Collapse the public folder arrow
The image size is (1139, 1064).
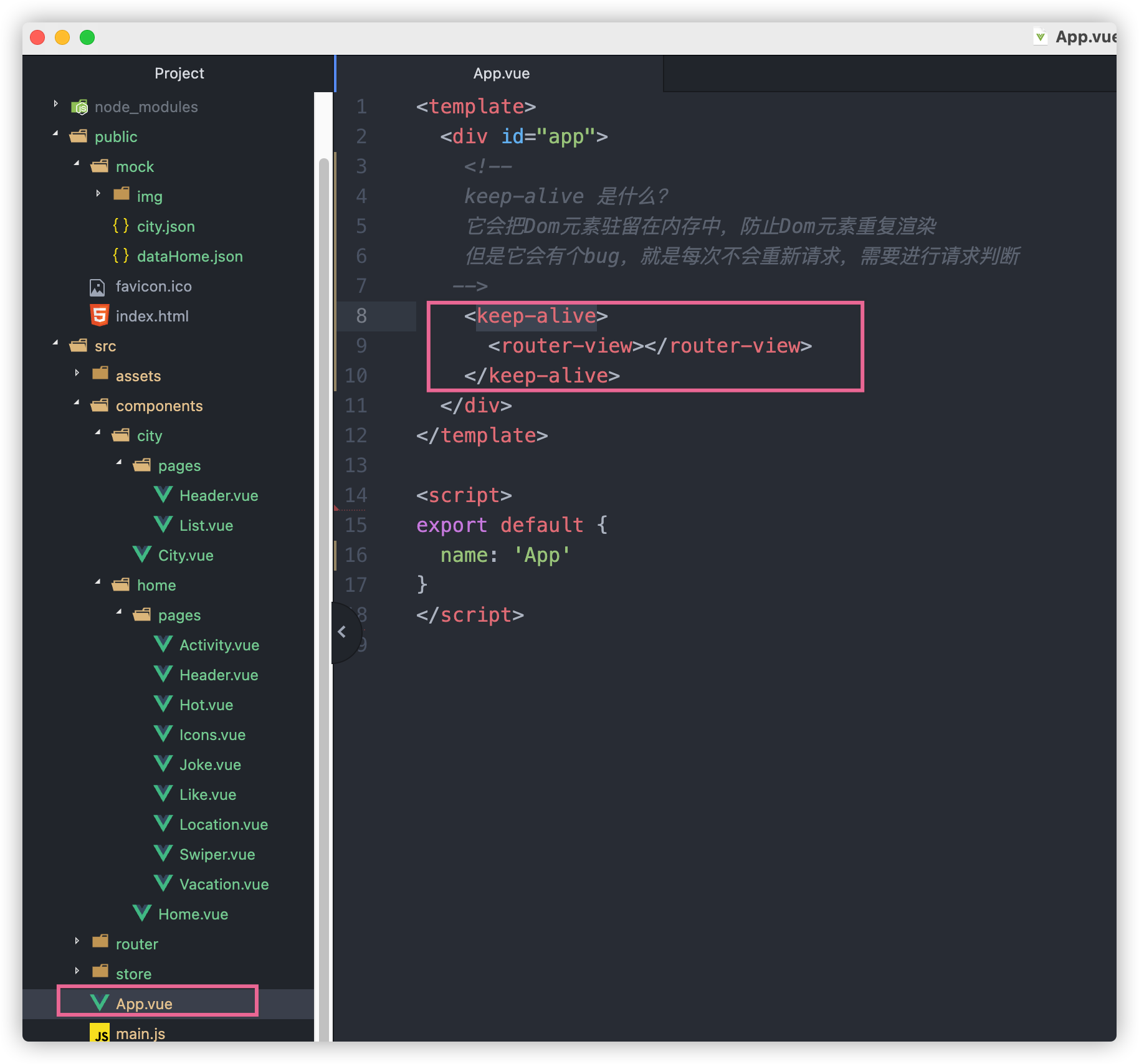[x=56, y=133]
